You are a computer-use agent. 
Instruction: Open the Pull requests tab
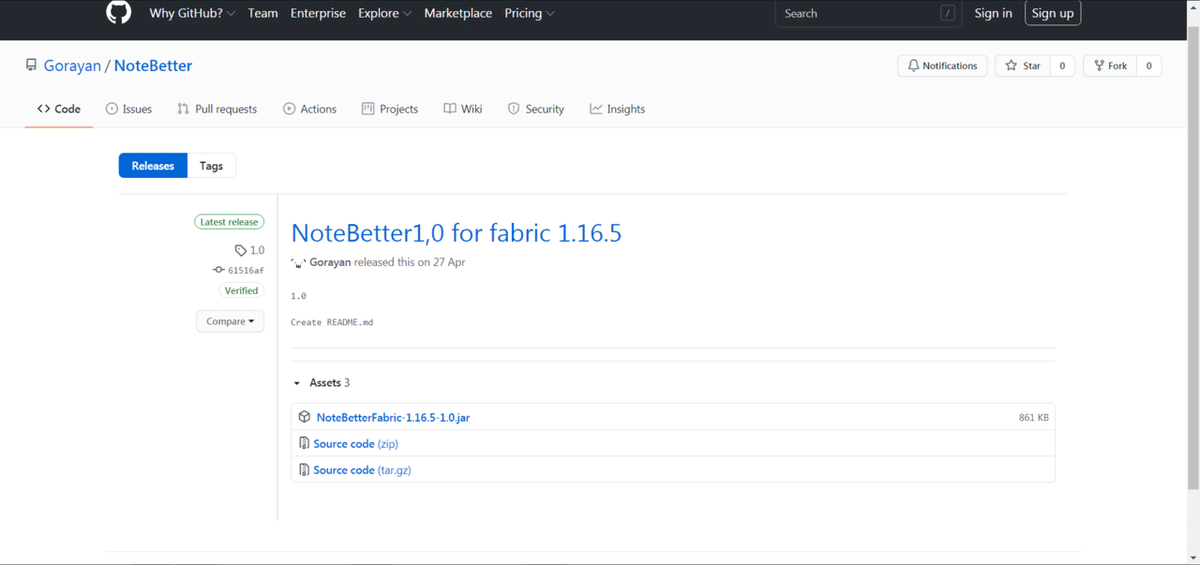(217, 109)
